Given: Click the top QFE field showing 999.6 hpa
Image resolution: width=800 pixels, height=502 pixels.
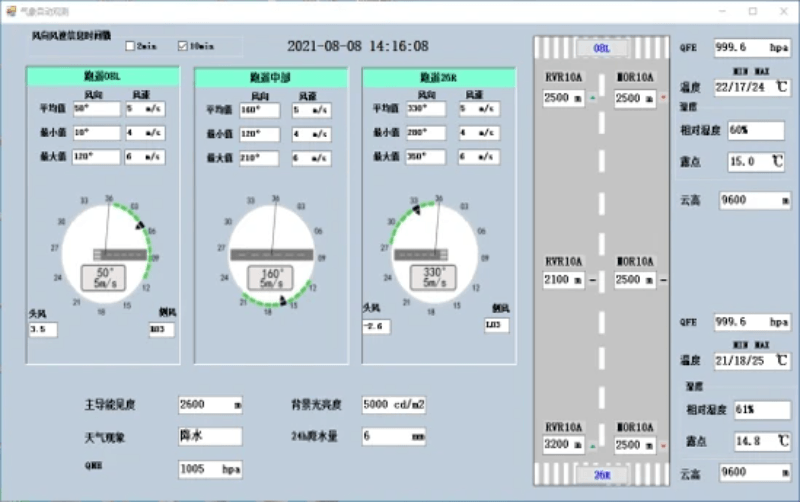Looking at the screenshot, I should [752, 47].
